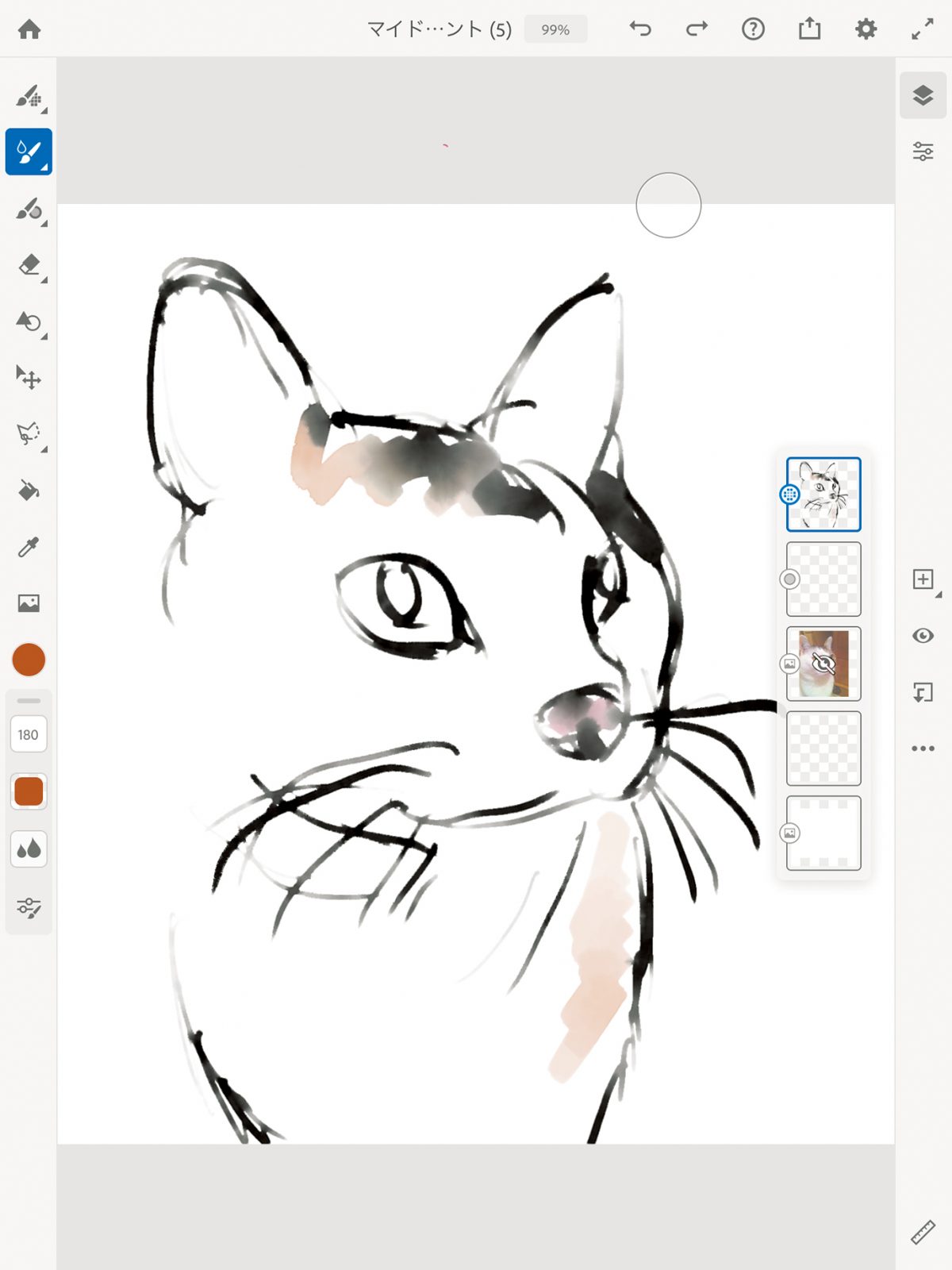The width and height of the screenshot is (952, 1270).
Task: Select the Eraser tool
Action: [29, 265]
